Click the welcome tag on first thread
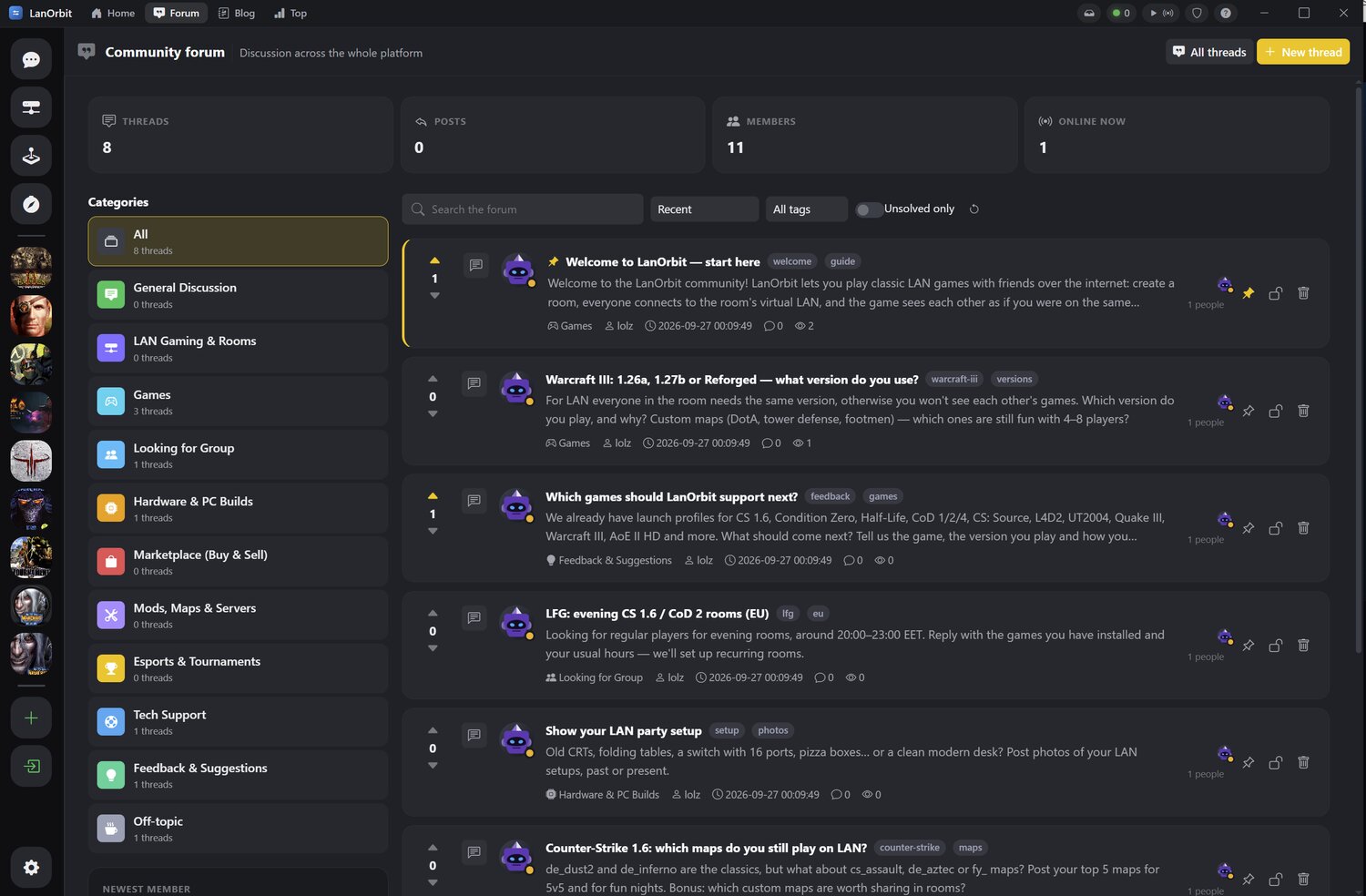 [x=792, y=262]
